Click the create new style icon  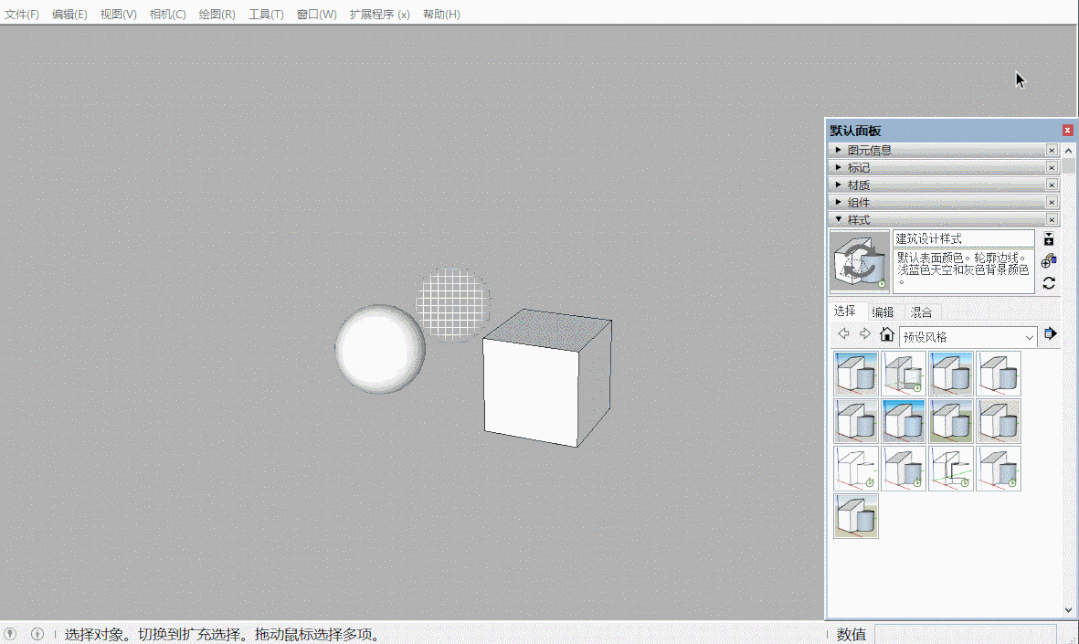point(1049,261)
